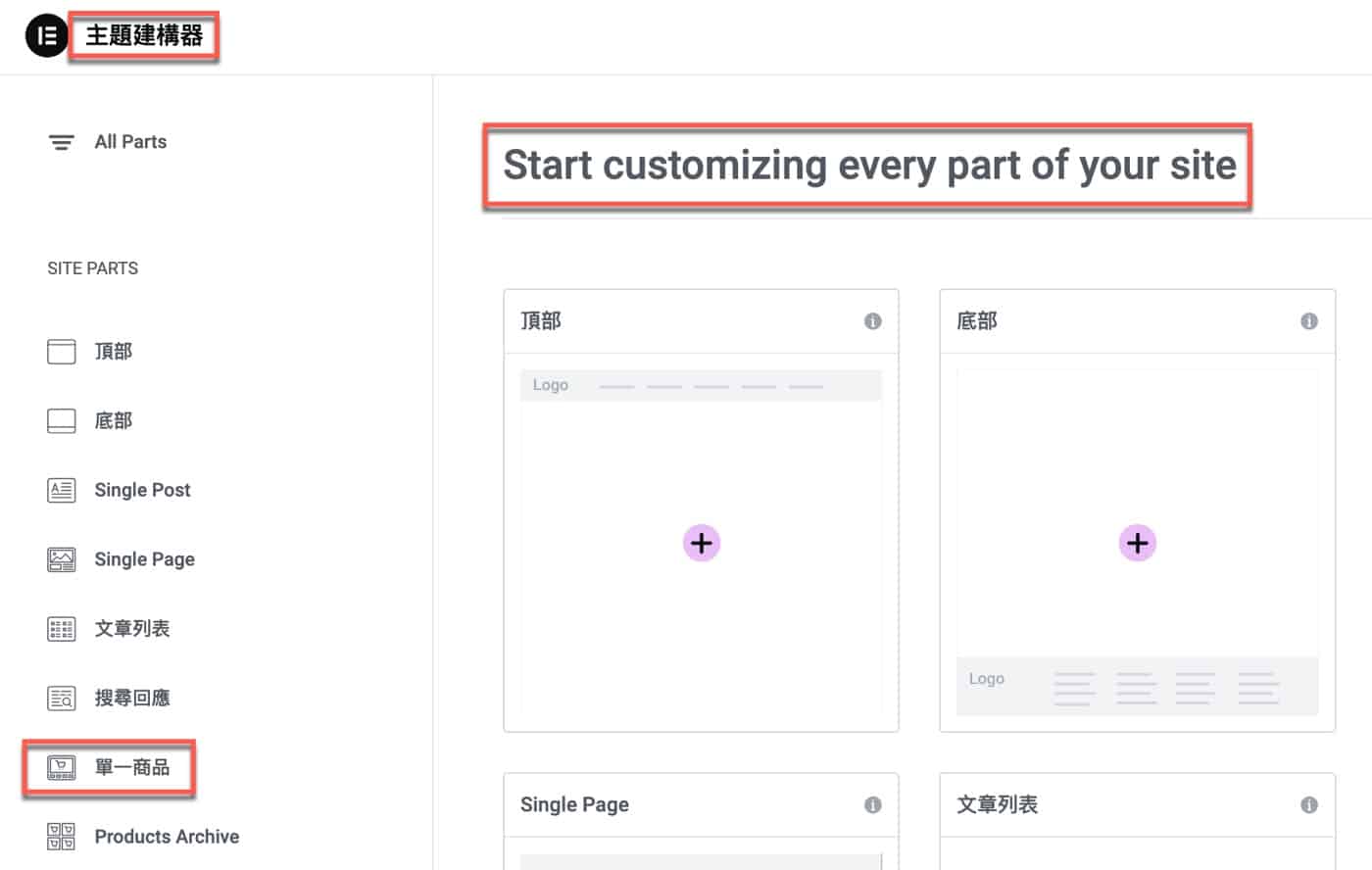Click the 文章列表 archive icon in sidebar
The image size is (1372, 870).
coord(62,629)
